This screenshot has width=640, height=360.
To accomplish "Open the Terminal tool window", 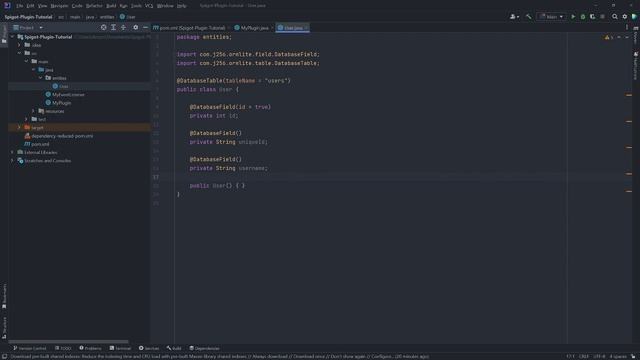I will pos(120,348).
